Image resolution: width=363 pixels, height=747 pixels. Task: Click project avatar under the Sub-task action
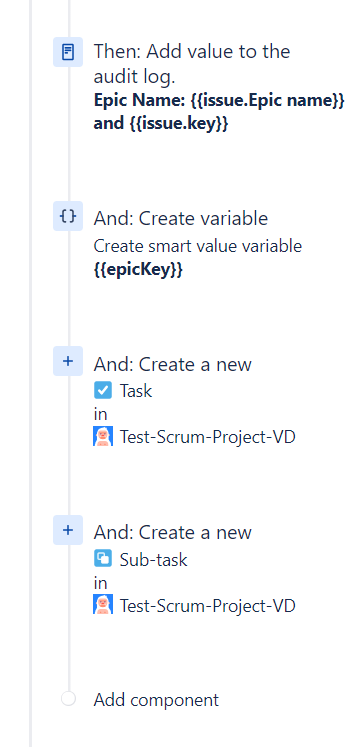pos(103,604)
